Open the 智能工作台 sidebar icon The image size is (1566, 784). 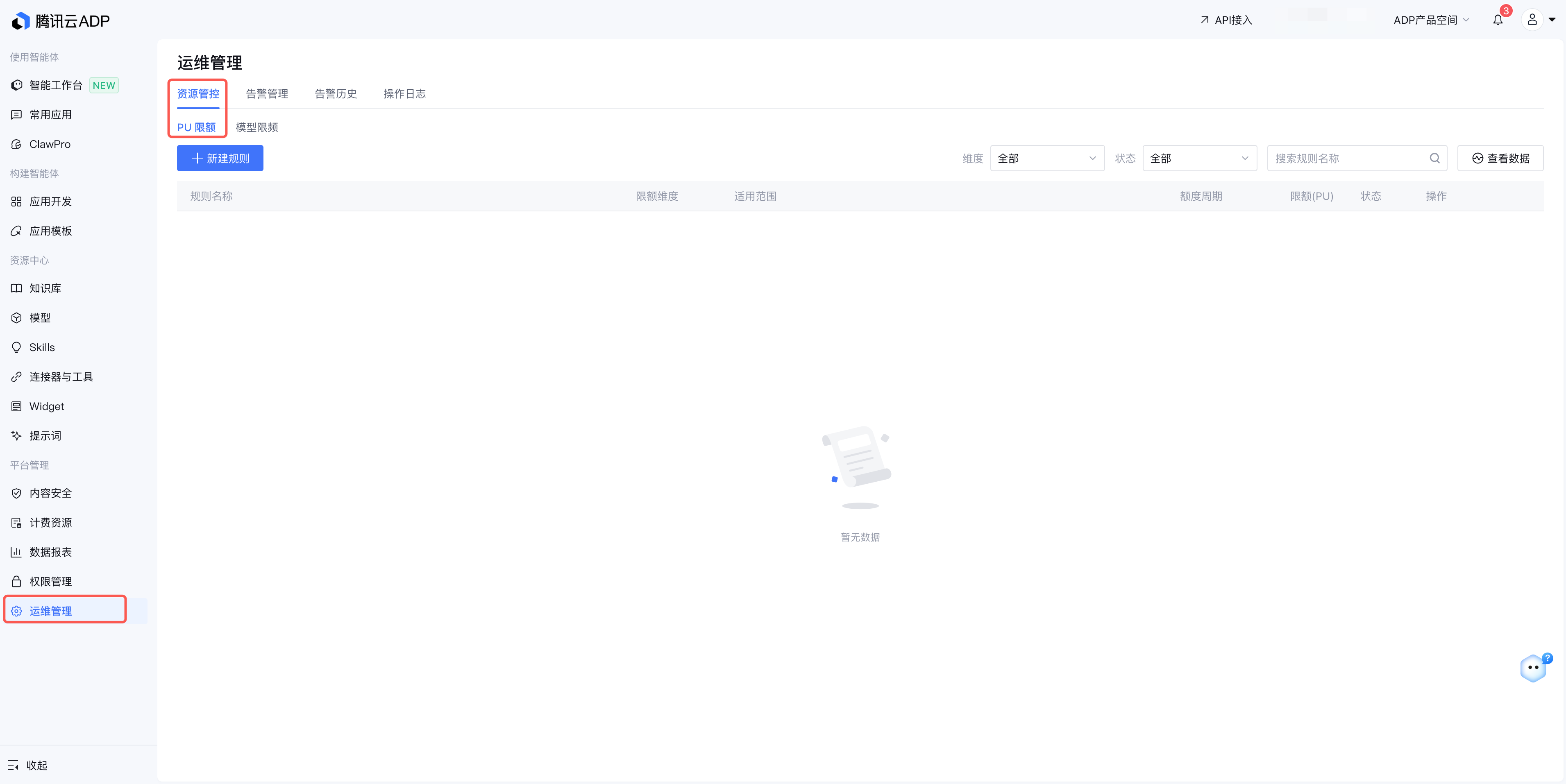[16, 85]
